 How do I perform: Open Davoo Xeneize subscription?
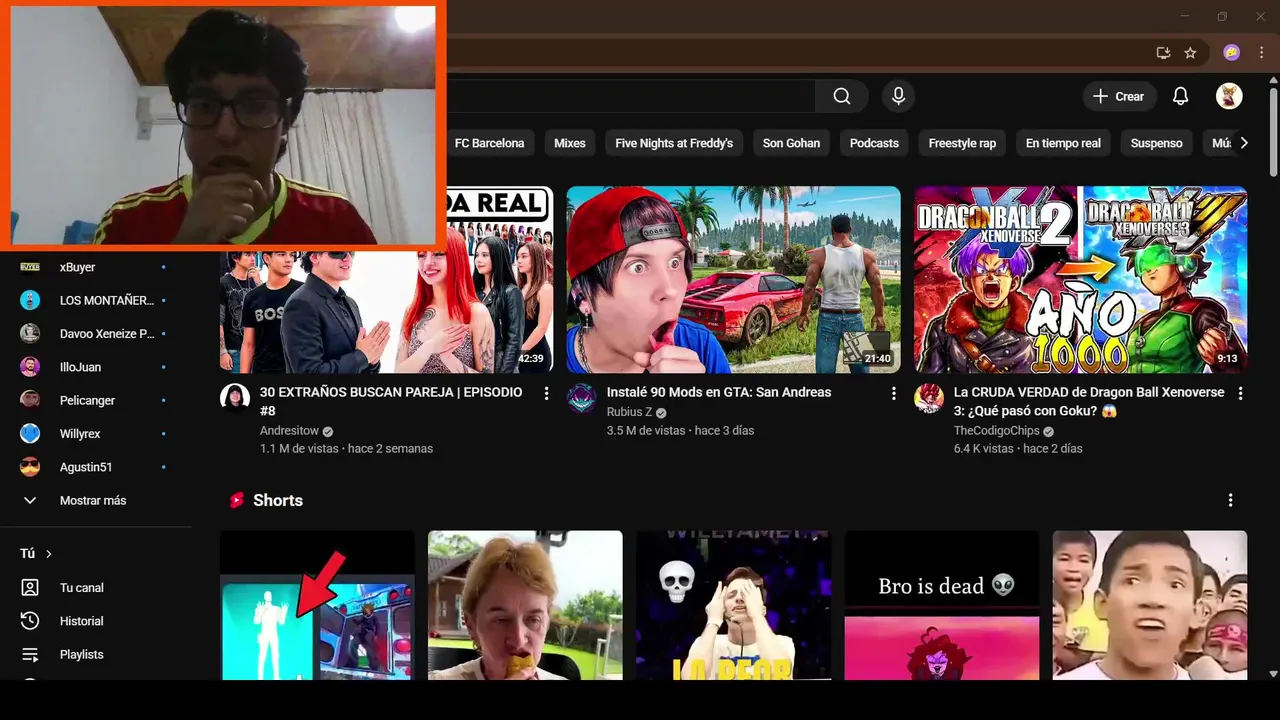pyautogui.click(x=96, y=334)
